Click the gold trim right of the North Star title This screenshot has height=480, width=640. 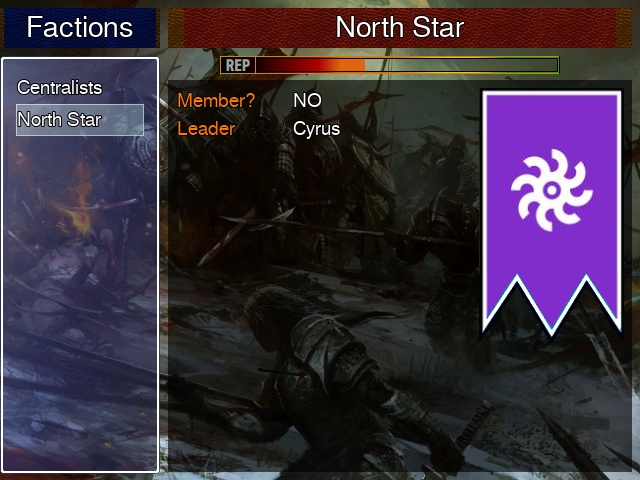tap(624, 28)
